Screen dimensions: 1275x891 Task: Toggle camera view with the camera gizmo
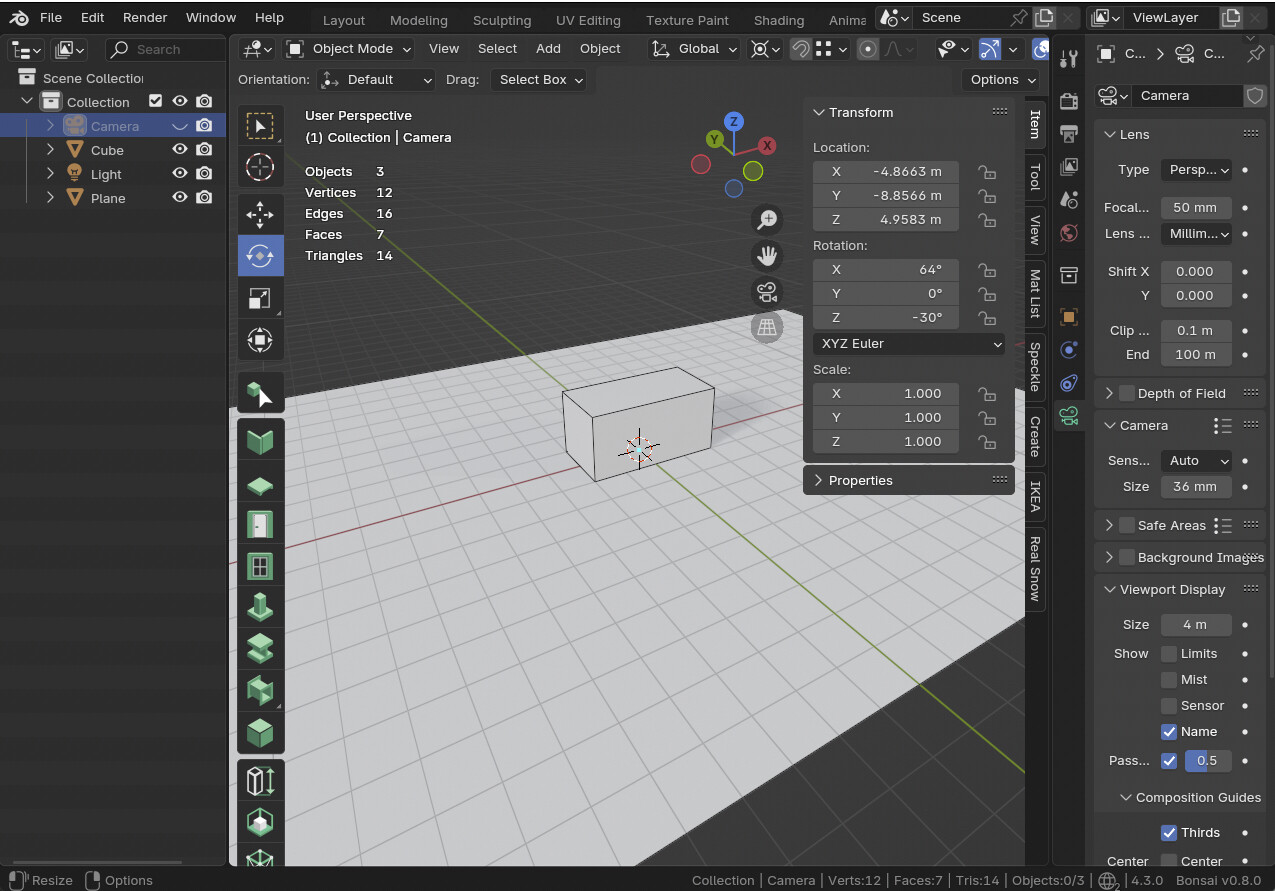click(767, 292)
